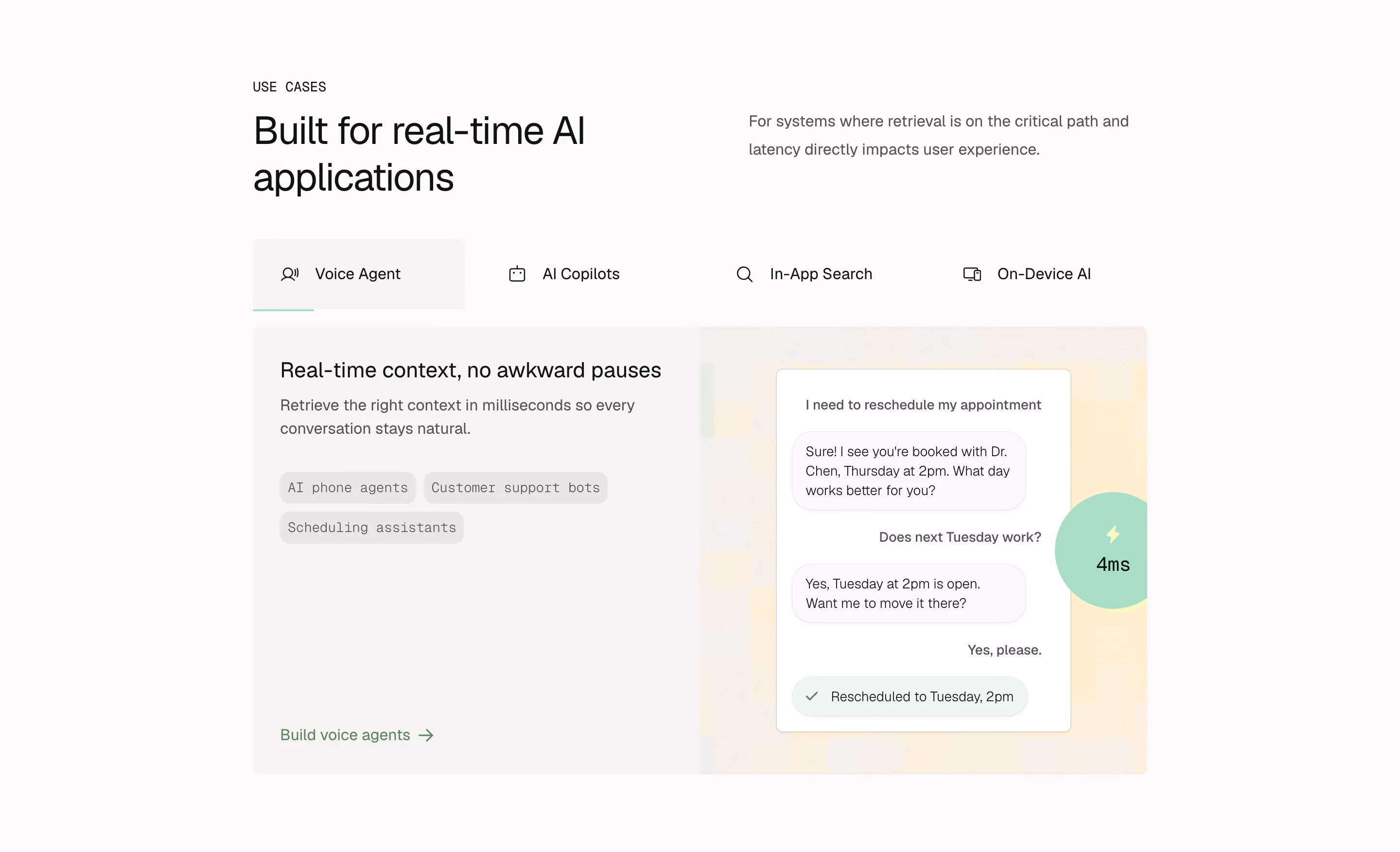
Task: Click the 4ms latency label
Action: coord(1113,565)
